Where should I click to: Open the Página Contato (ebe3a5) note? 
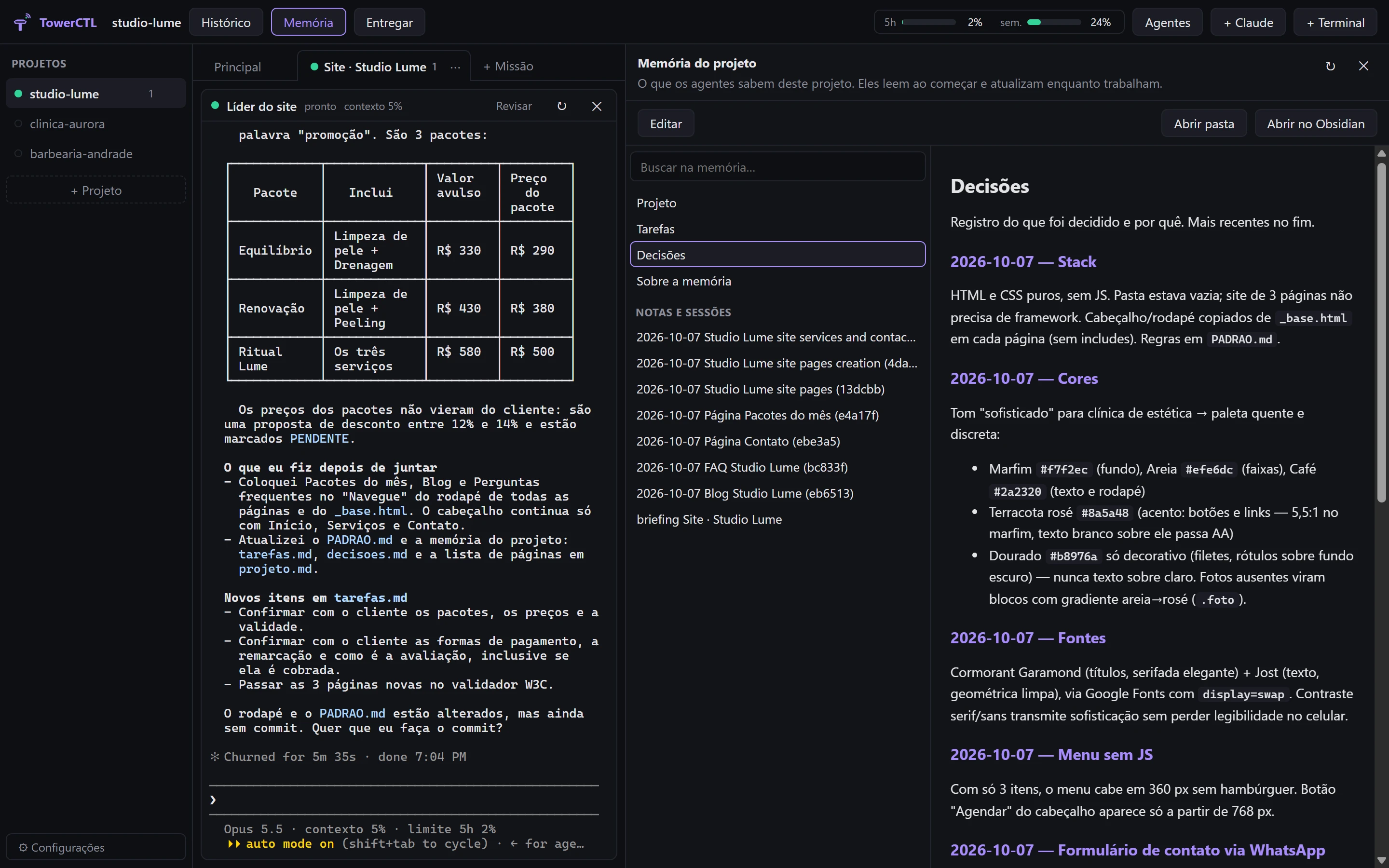click(x=778, y=441)
